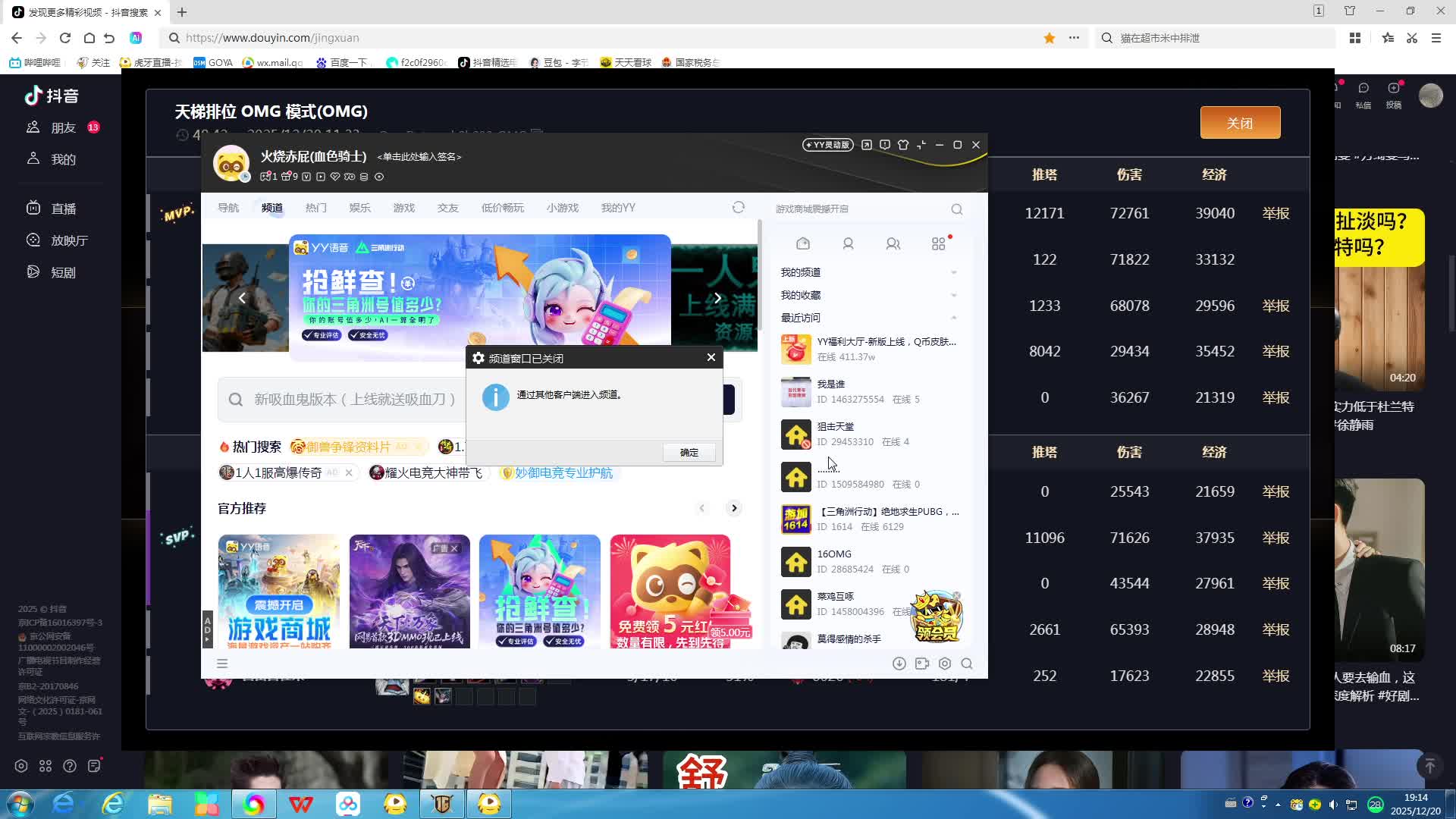
Task: Click the YY feedback message icon
Action: point(884,145)
